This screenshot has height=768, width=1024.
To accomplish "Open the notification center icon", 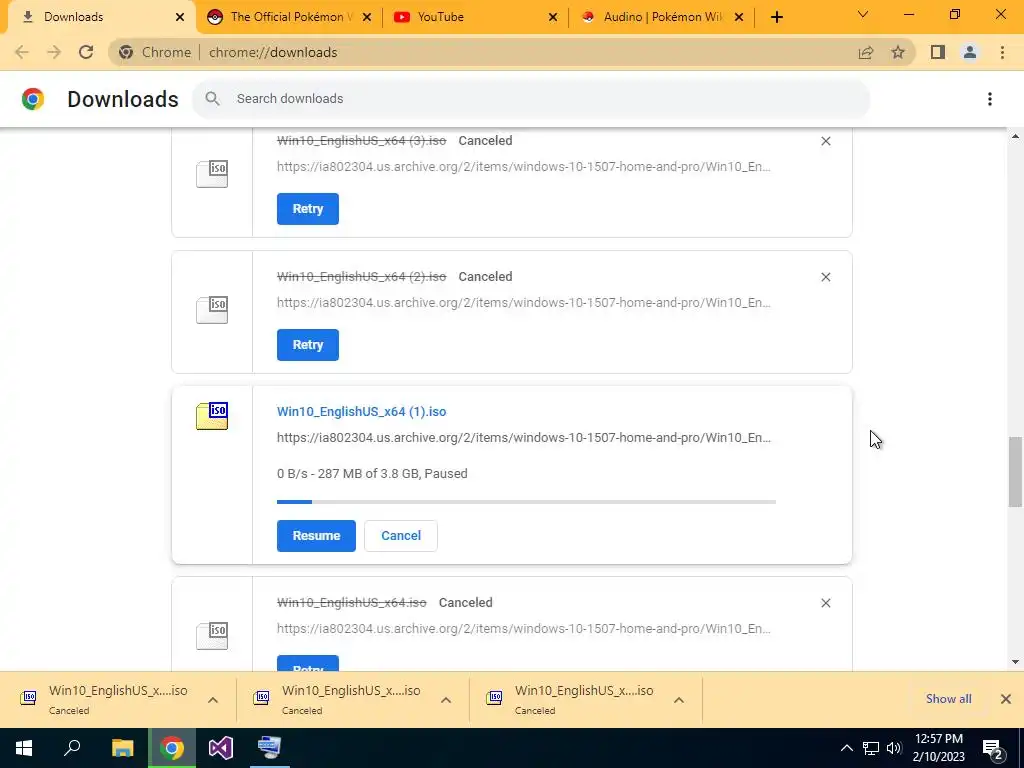I will 993,748.
